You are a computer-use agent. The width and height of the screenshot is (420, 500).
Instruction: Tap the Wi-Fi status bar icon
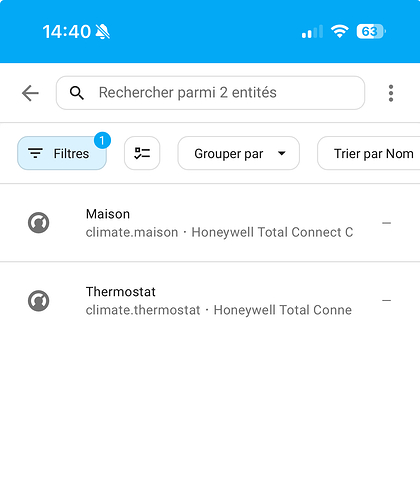point(339,31)
